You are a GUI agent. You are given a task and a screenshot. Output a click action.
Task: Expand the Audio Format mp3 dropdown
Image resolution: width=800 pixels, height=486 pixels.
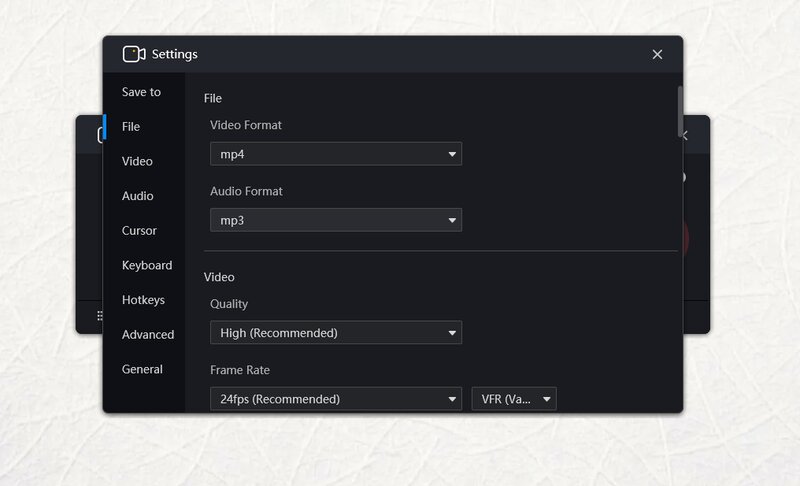336,220
